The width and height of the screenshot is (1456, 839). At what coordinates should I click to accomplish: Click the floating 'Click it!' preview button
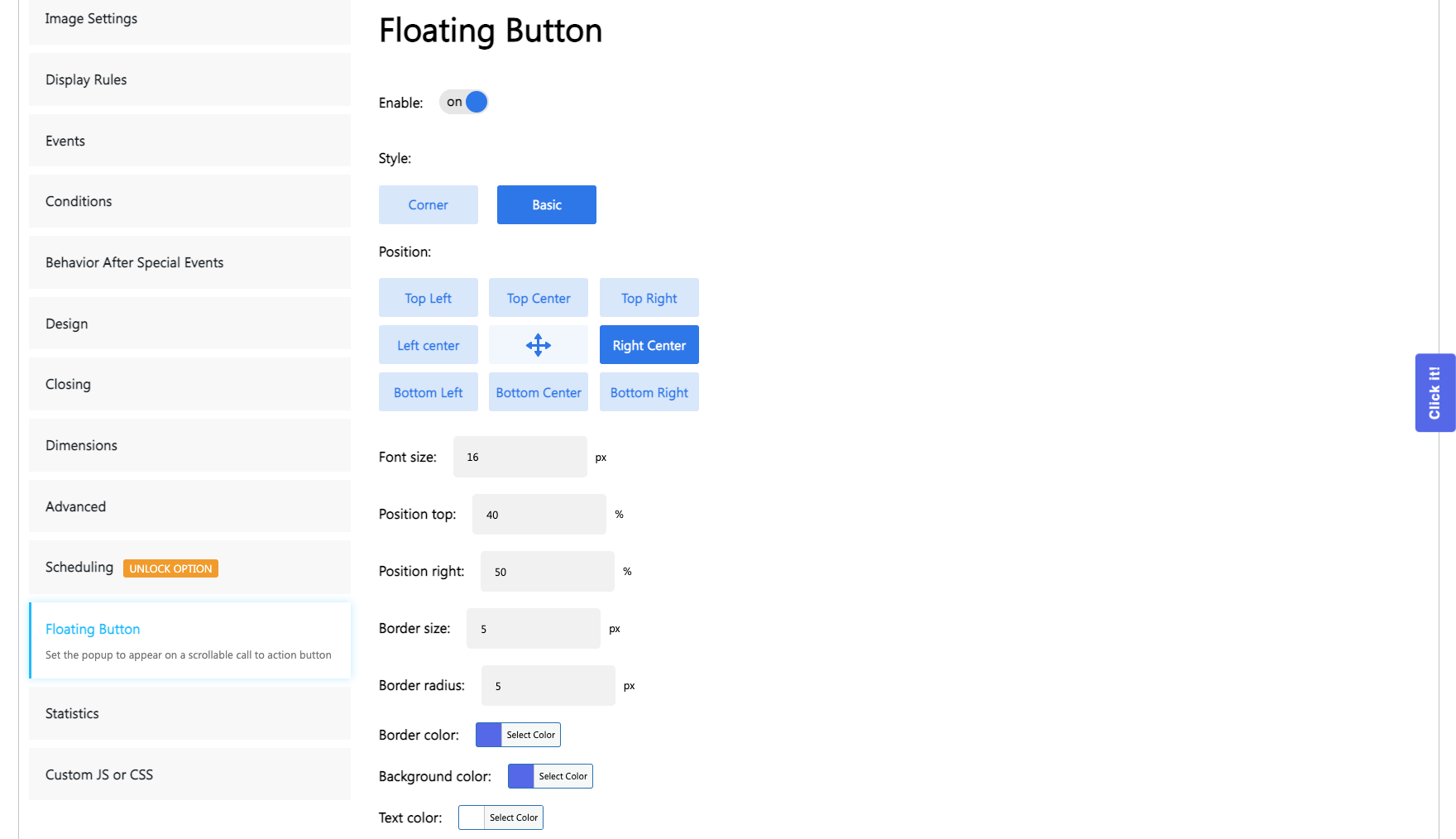1434,393
